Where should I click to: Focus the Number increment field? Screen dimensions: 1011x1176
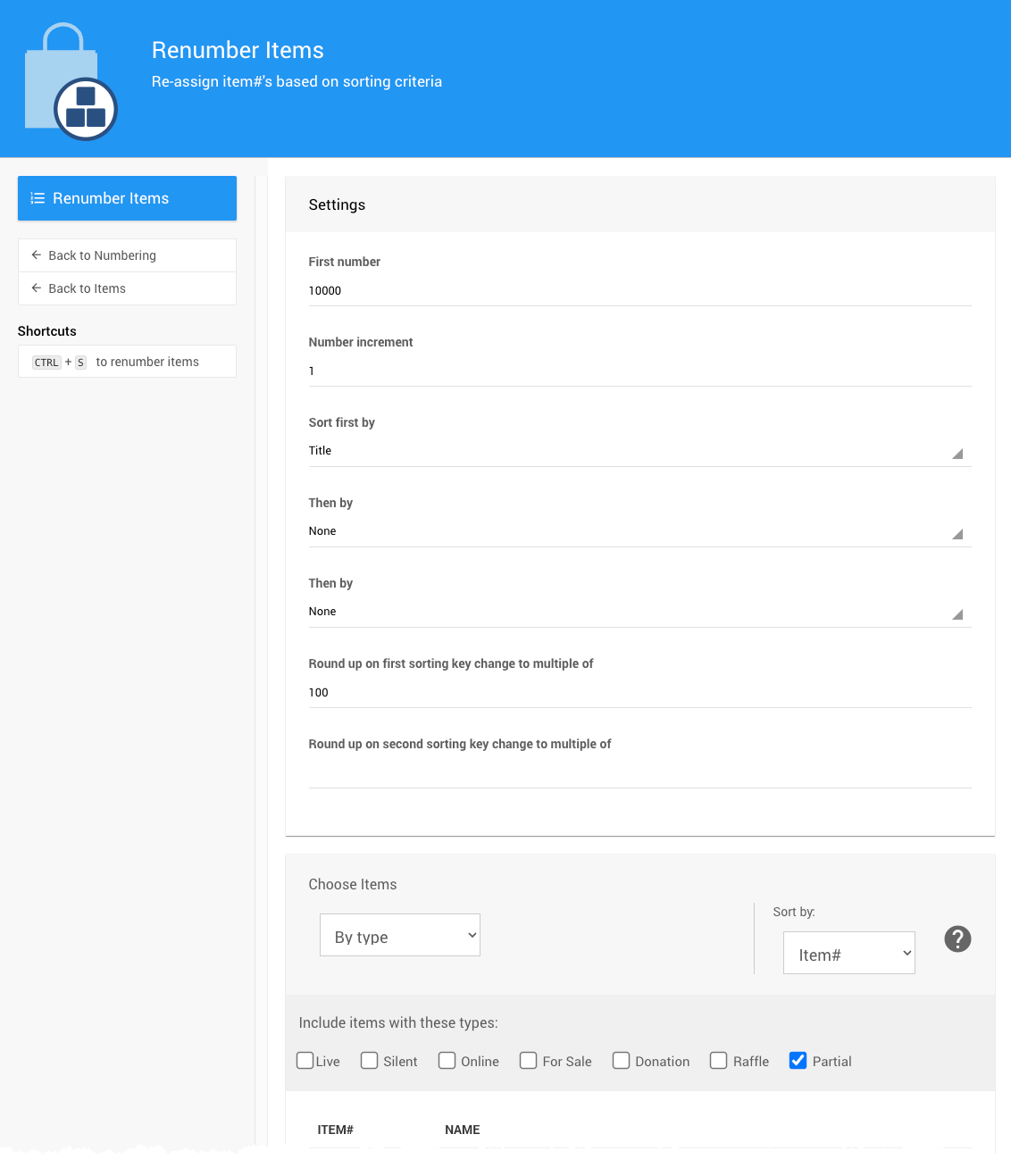pos(639,371)
